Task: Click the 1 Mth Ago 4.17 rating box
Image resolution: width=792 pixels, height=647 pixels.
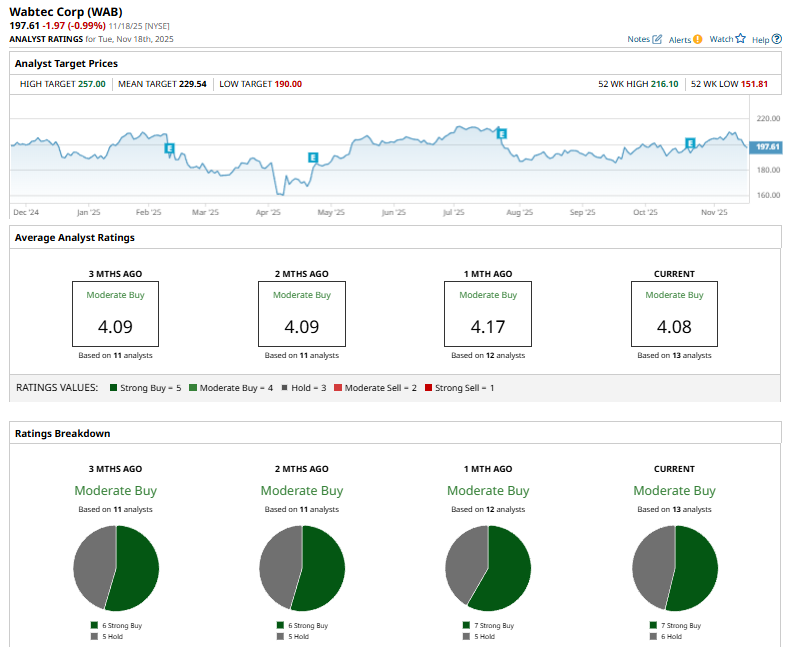Action: pyautogui.click(x=488, y=313)
